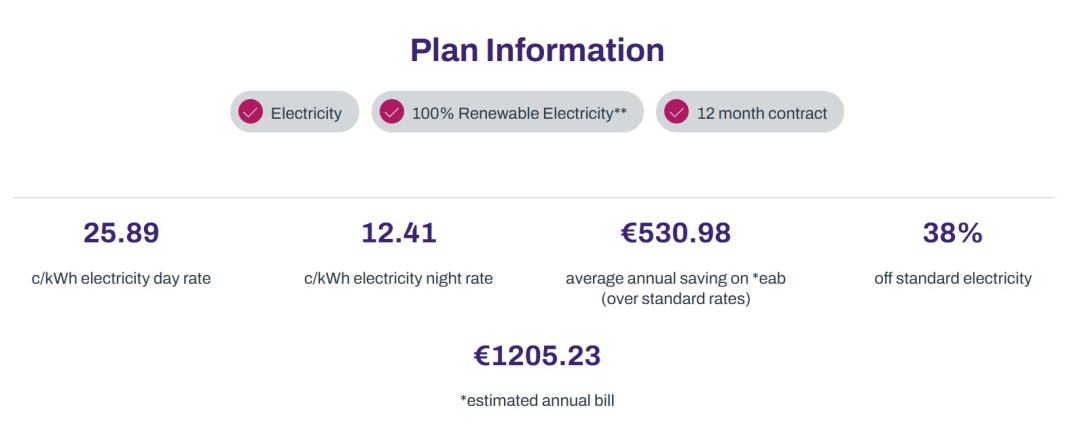Click the checkmark icon beside 100% Renewable Electricity
Image resolution: width=1084 pixels, height=429 pixels.
392,112
